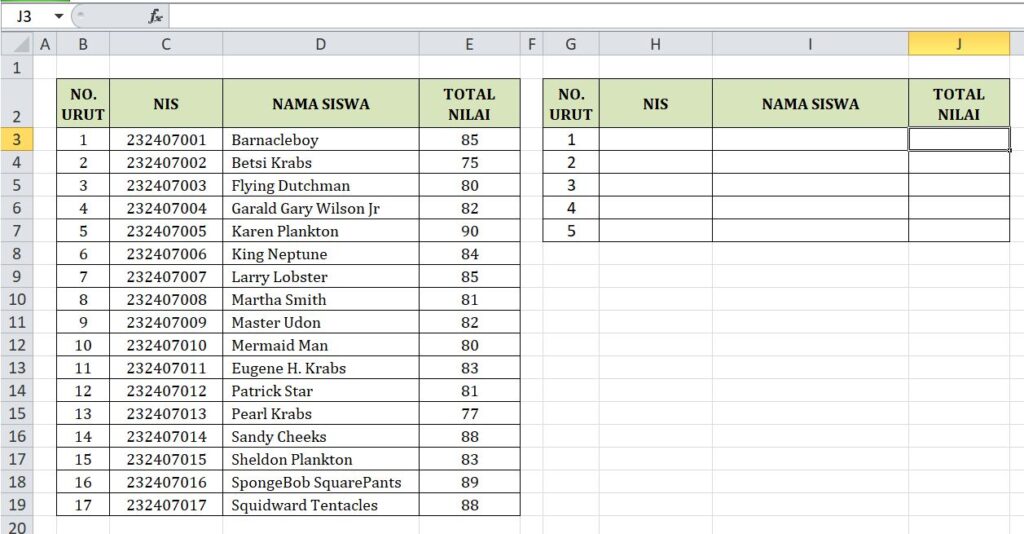The height and width of the screenshot is (534, 1024).
Task: Select row 19 header
Action: (17, 505)
